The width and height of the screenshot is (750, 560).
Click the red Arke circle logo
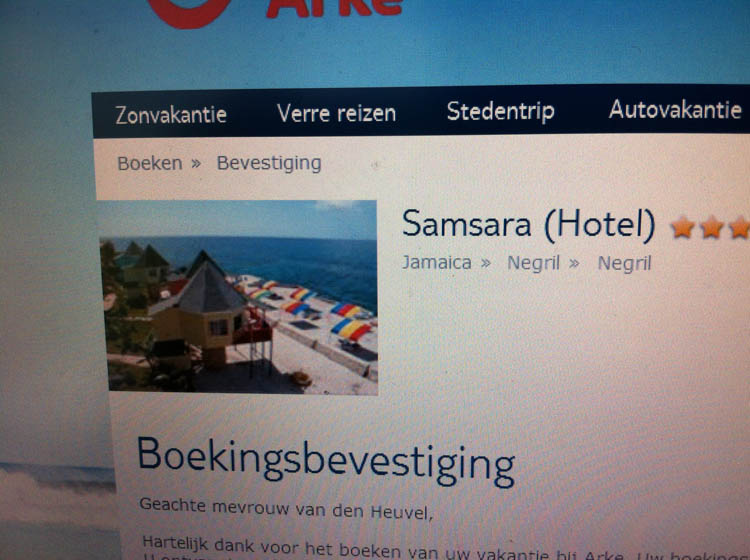(x=189, y=12)
